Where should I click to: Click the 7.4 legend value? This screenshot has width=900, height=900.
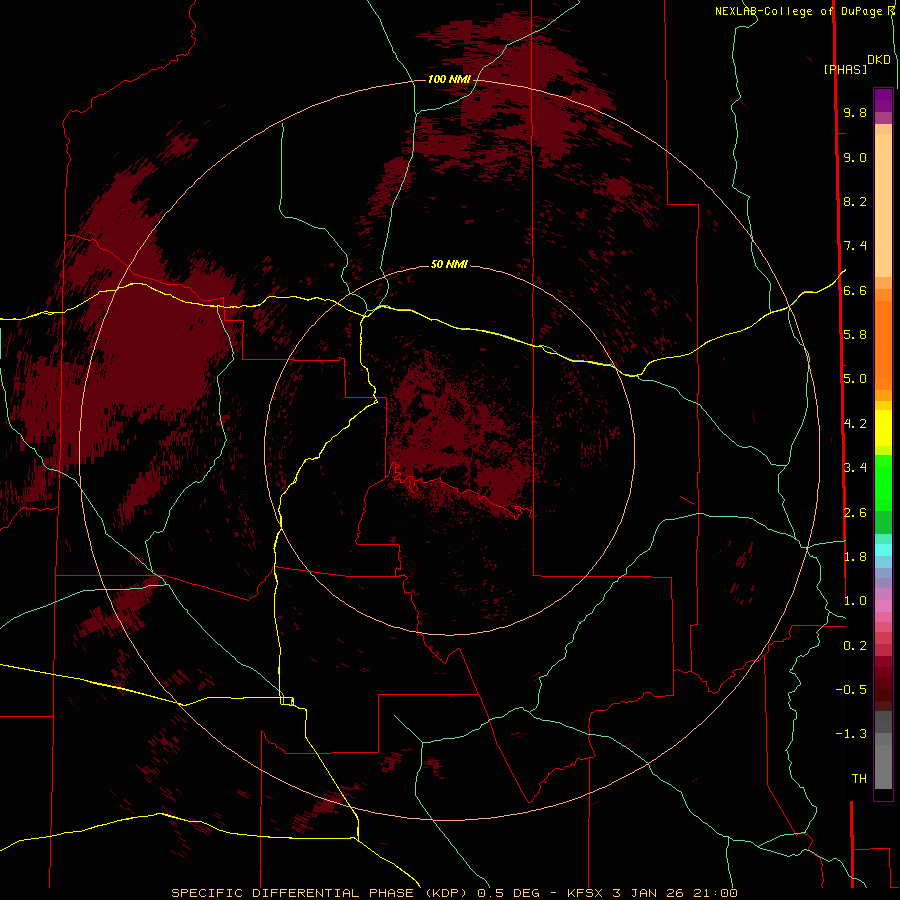pyautogui.click(x=855, y=246)
